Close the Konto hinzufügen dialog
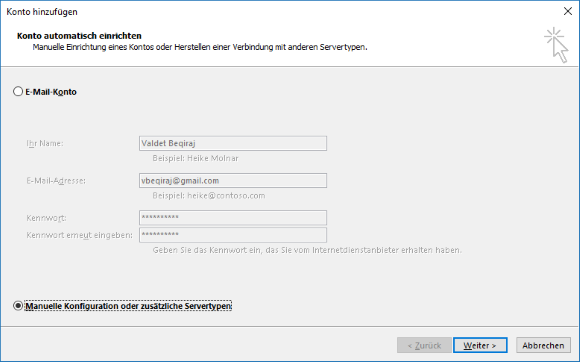Screen dimensions: 580x362 tap(567, 11)
